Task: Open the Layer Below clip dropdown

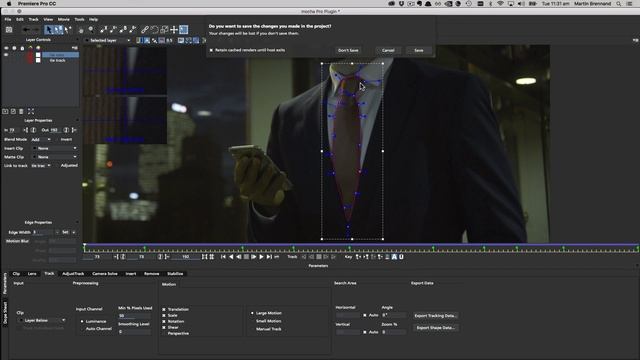Action: (x=43, y=320)
